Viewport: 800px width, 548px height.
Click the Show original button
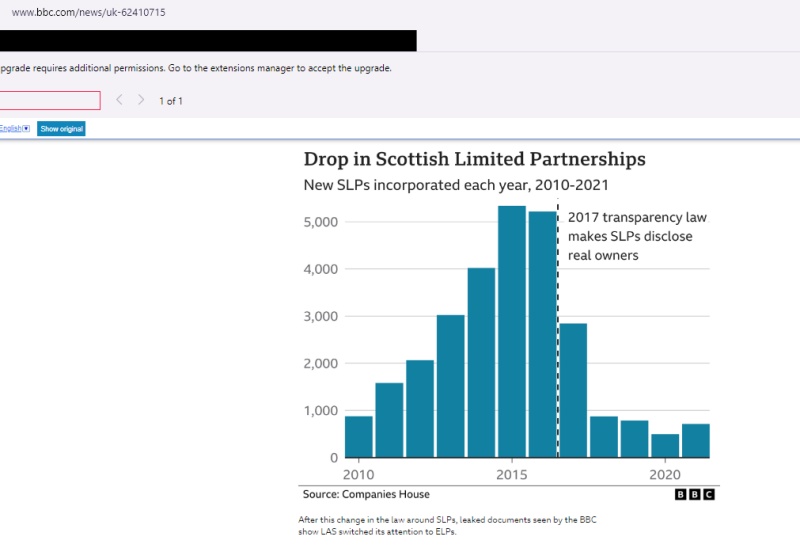pos(61,129)
